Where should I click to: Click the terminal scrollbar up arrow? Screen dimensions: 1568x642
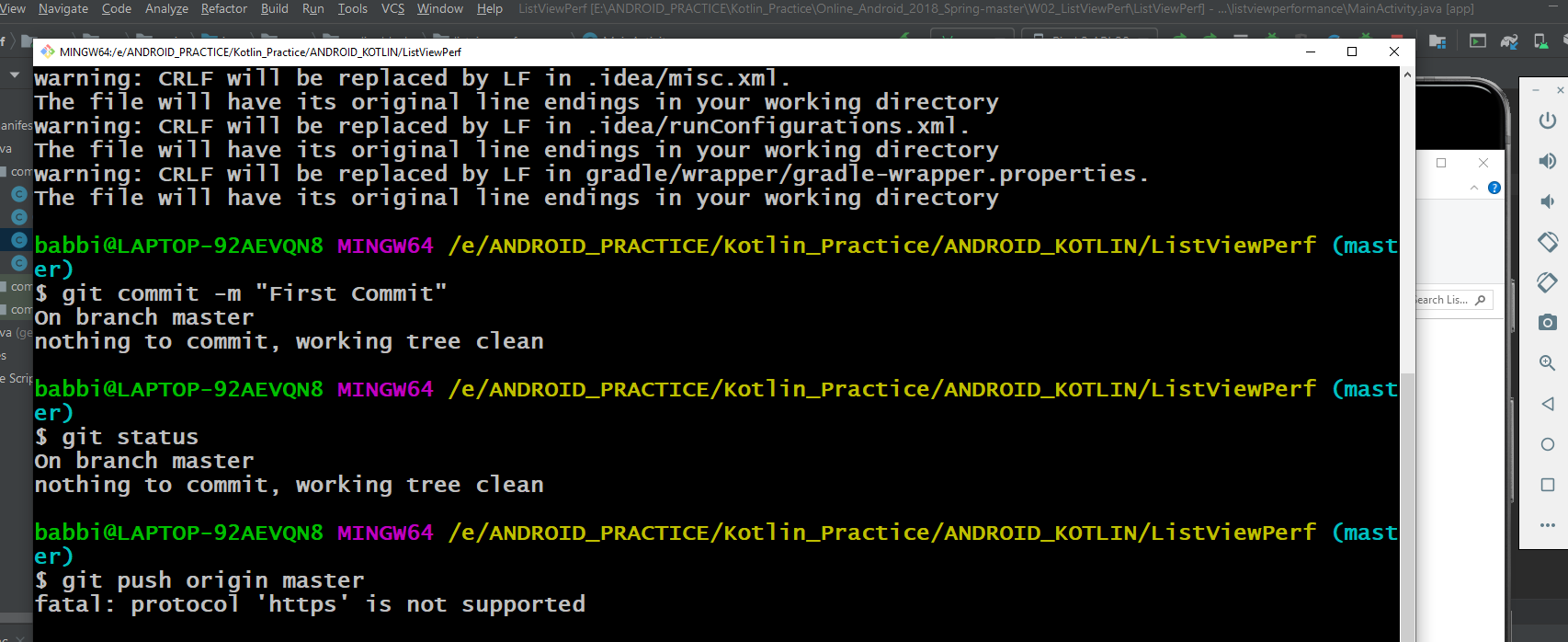(x=1407, y=75)
